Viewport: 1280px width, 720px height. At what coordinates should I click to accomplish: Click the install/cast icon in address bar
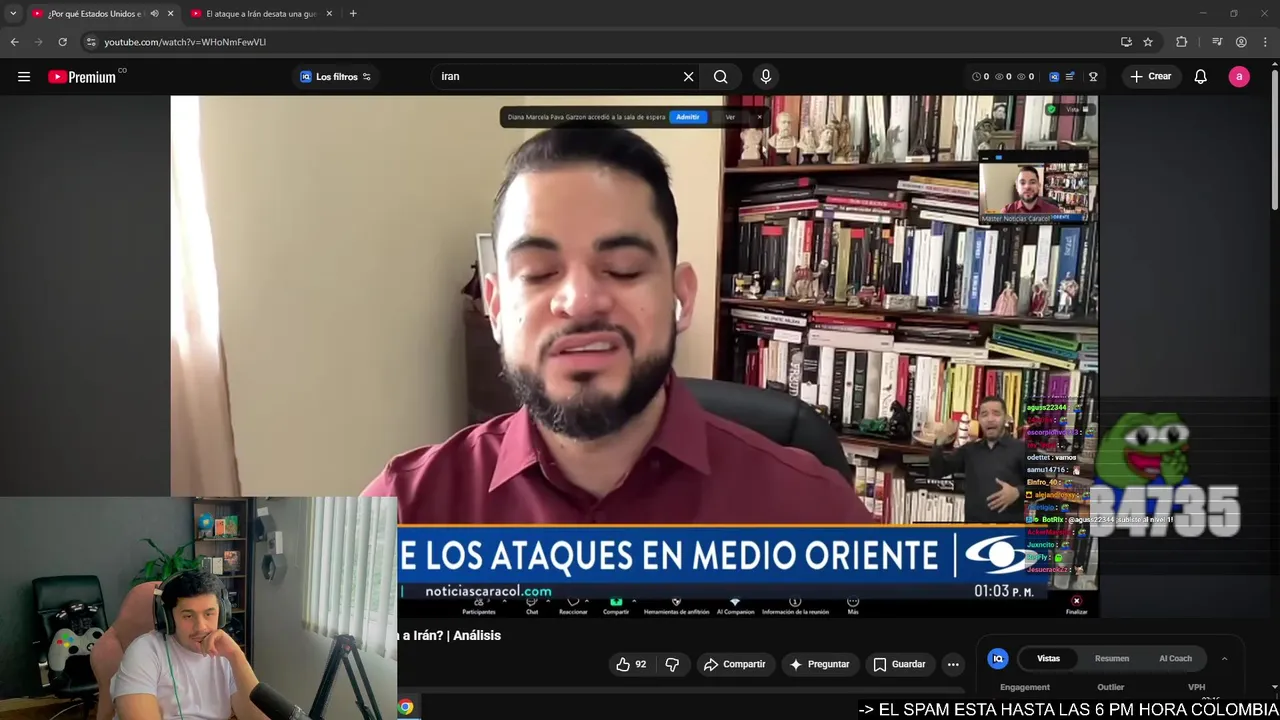pos(1126,42)
